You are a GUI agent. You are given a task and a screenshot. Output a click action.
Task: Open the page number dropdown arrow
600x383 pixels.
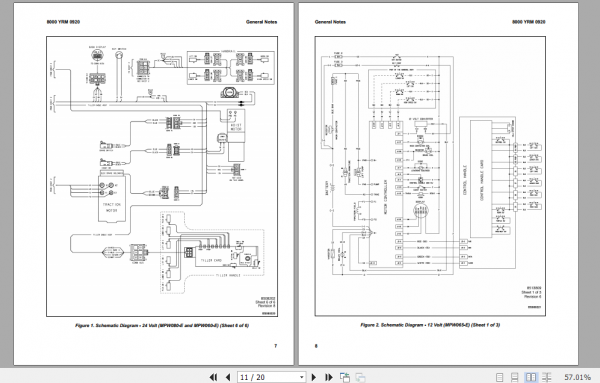coord(302,377)
